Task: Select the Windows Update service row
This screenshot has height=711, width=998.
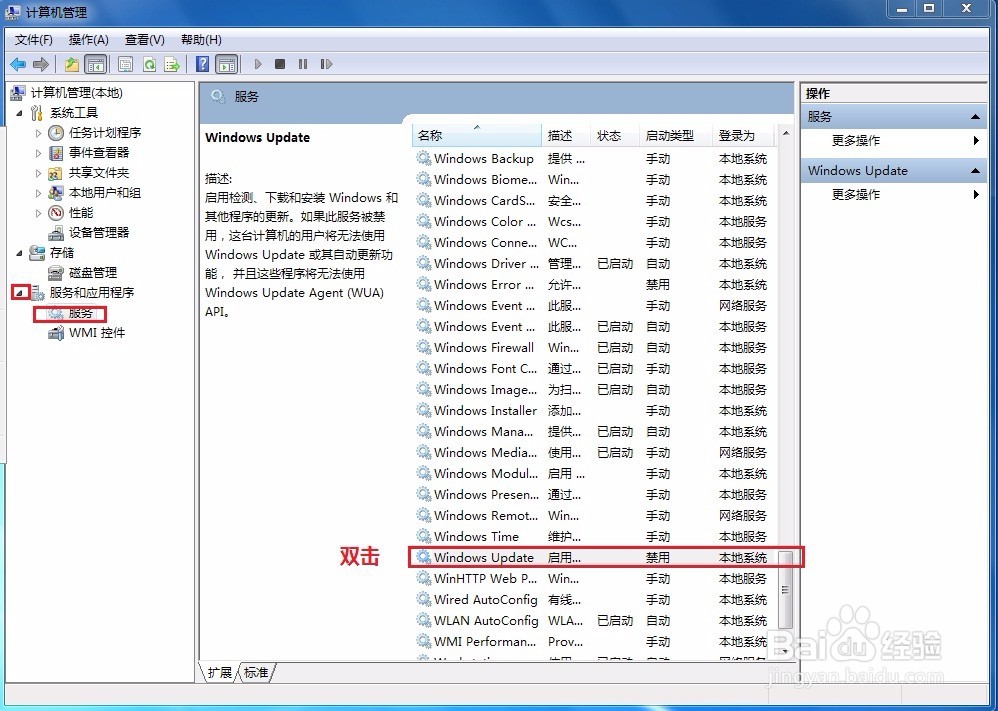Action: tap(595, 558)
